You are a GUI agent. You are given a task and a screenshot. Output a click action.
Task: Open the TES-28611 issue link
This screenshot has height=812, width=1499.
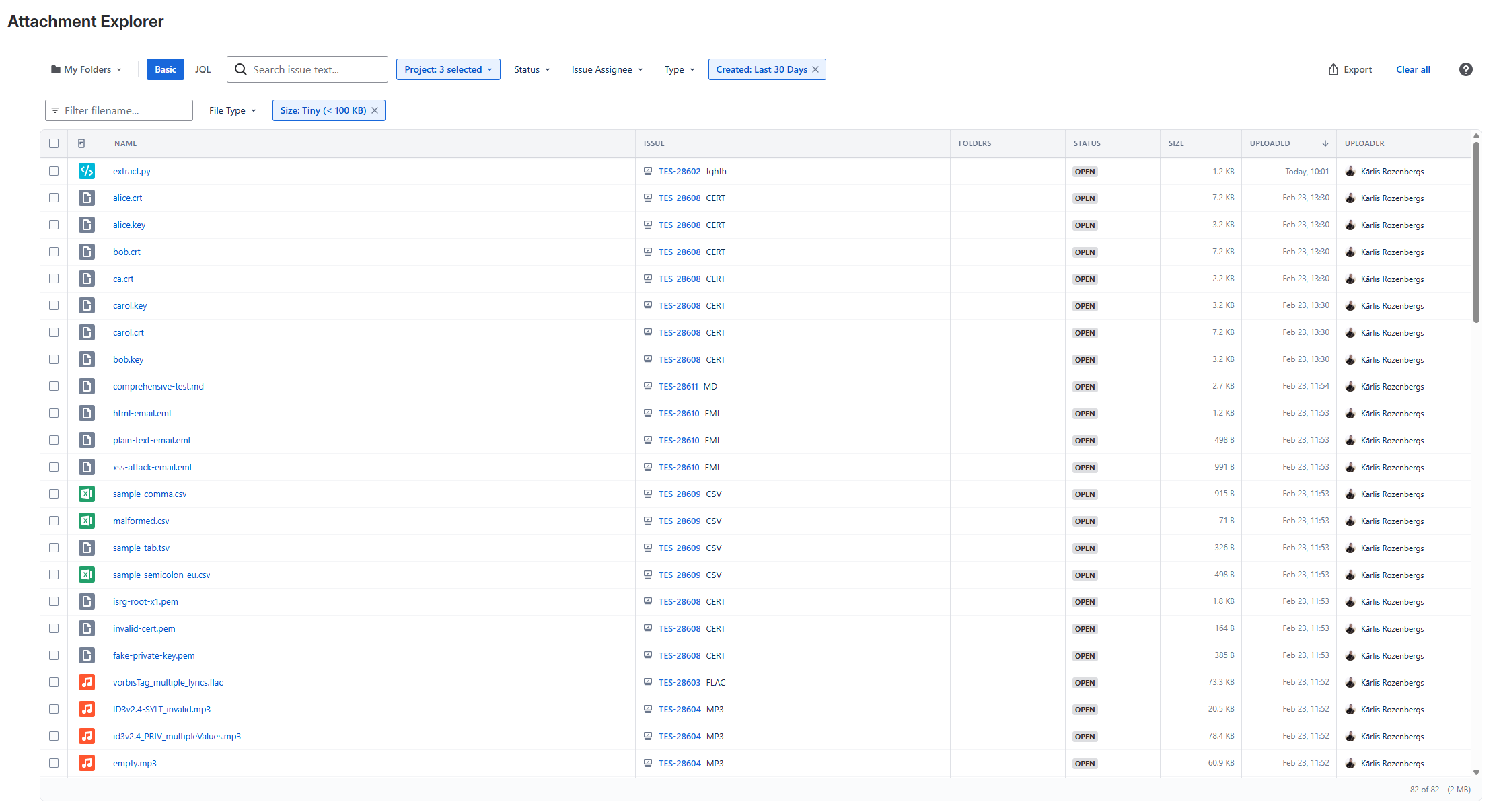[680, 386]
